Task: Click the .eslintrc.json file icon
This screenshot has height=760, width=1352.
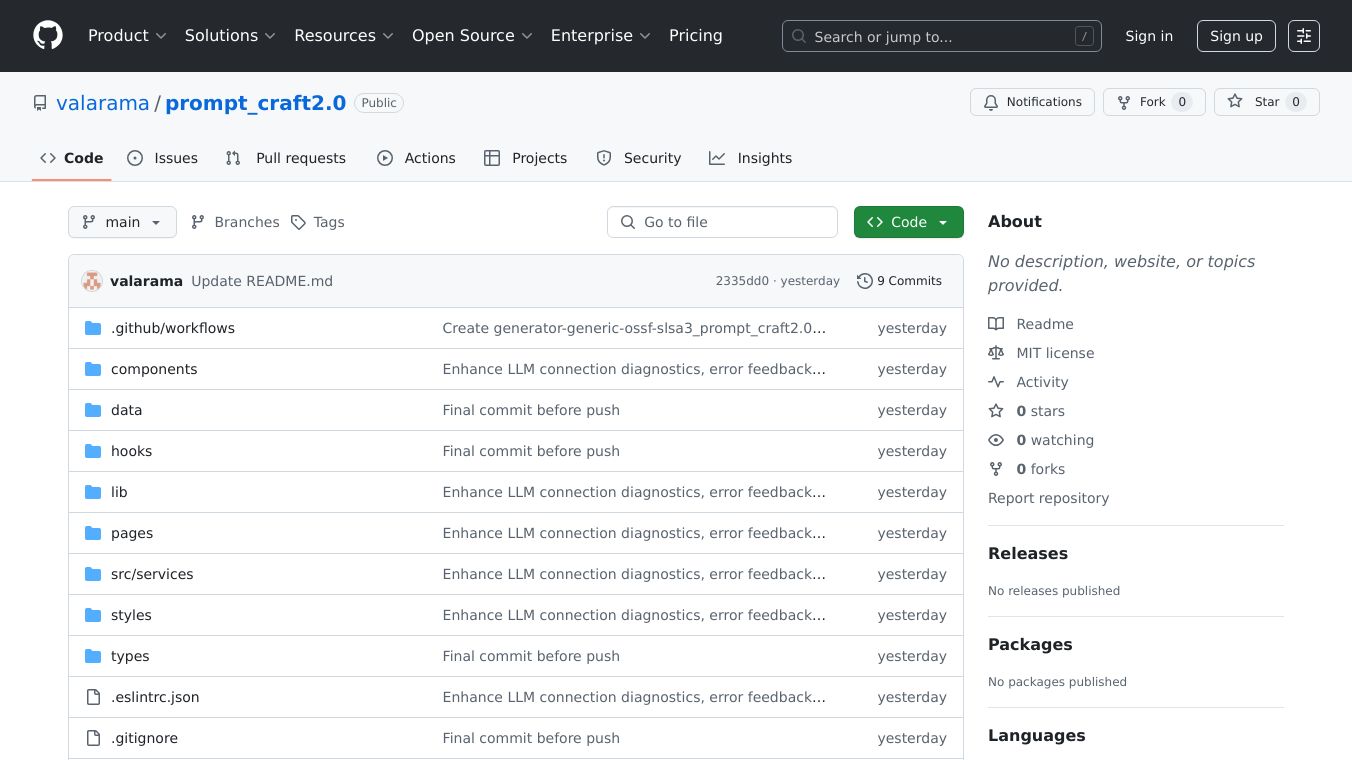Action: pos(93,697)
